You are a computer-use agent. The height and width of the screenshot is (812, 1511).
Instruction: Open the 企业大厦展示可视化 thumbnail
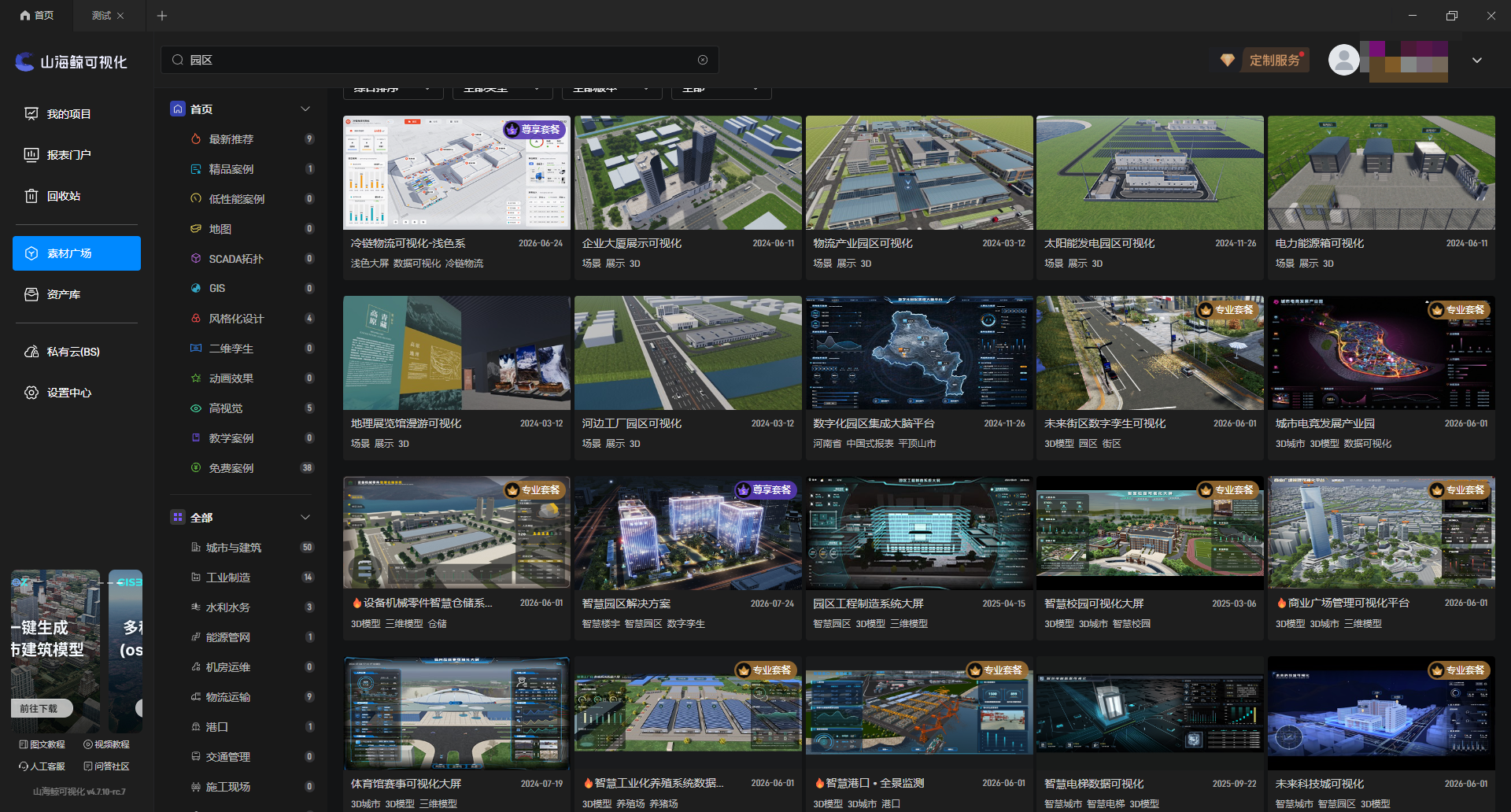click(x=688, y=173)
